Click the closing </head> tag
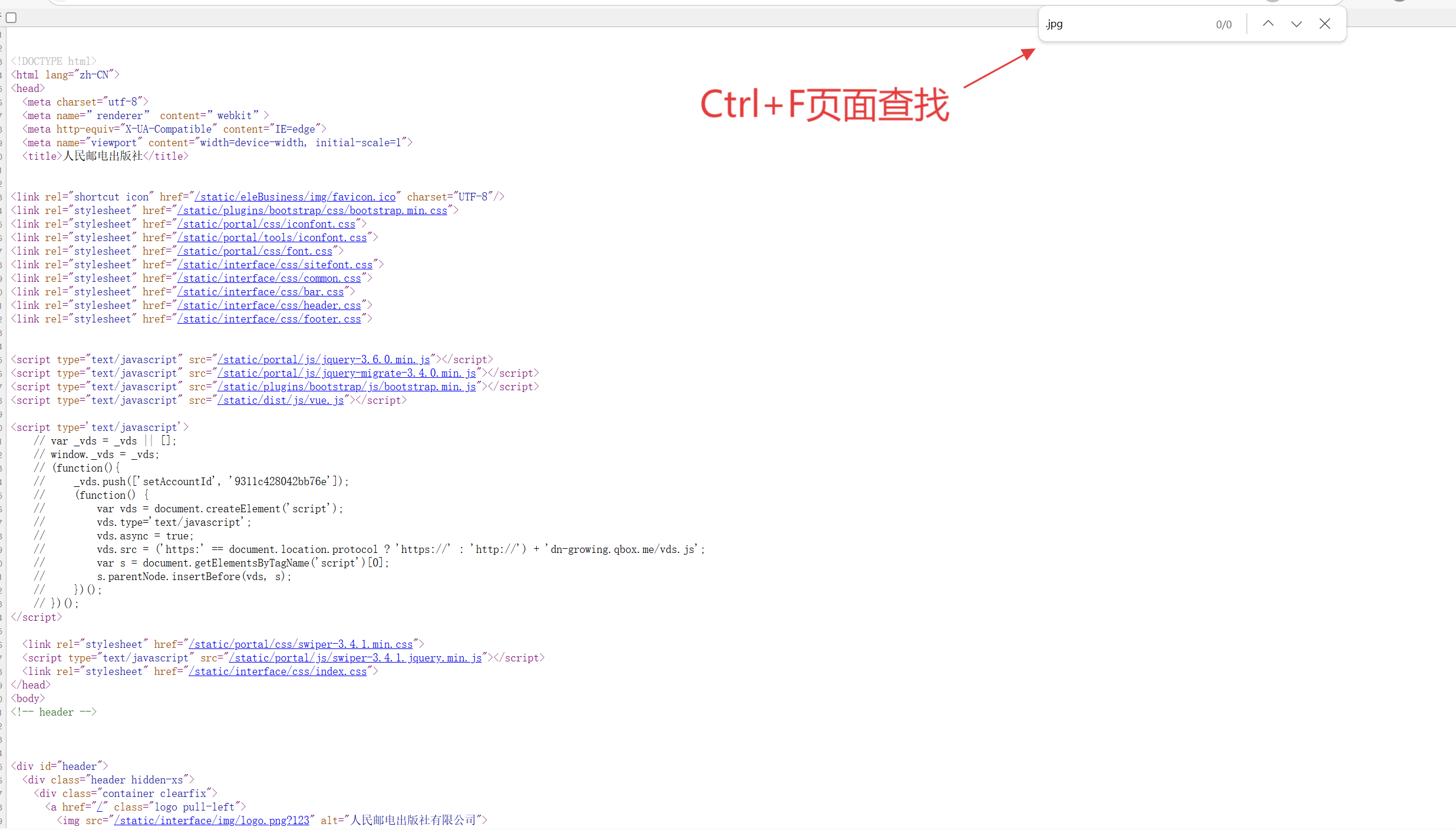1456x830 pixels. pyautogui.click(x=31, y=685)
